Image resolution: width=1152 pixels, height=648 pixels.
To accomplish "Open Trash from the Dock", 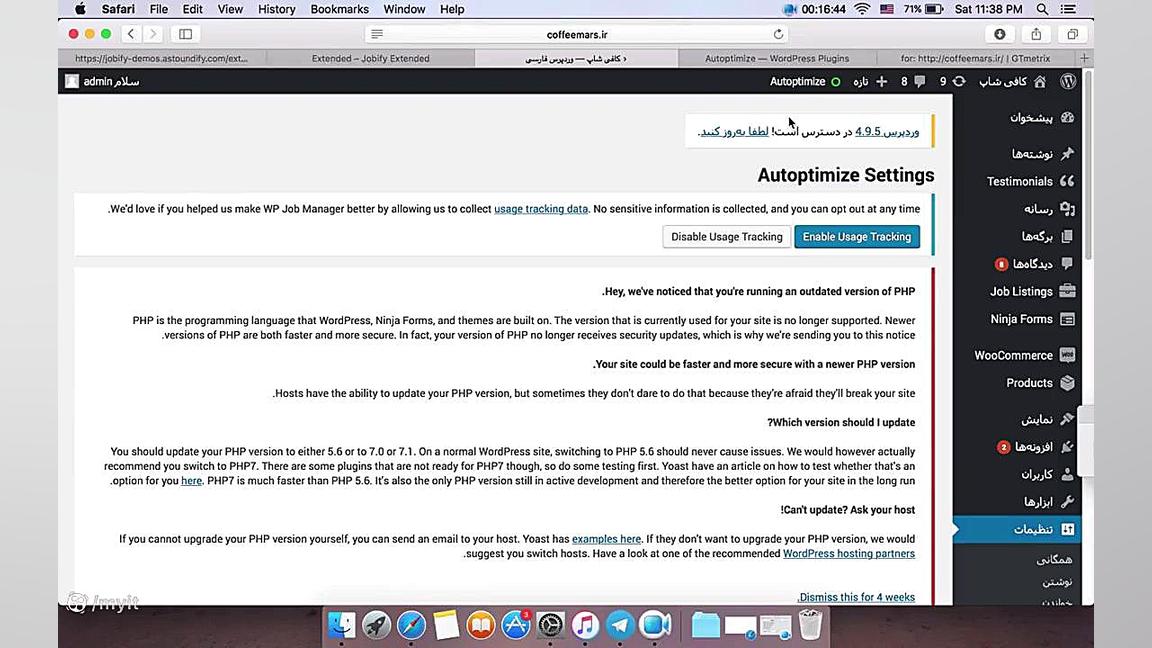I will [810, 625].
